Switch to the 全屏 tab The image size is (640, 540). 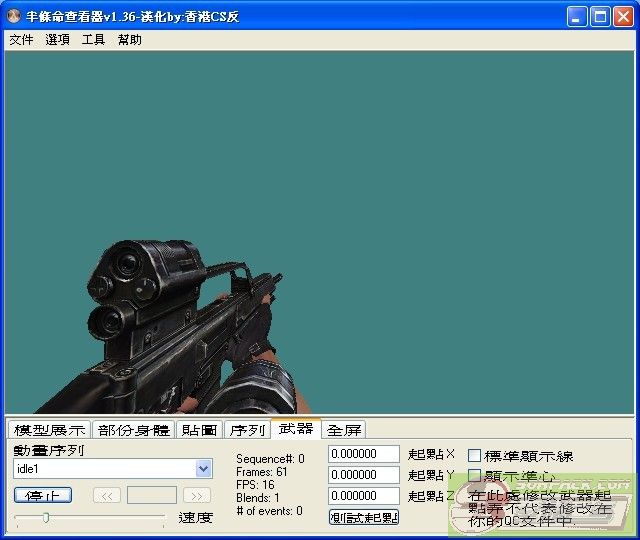tap(344, 430)
